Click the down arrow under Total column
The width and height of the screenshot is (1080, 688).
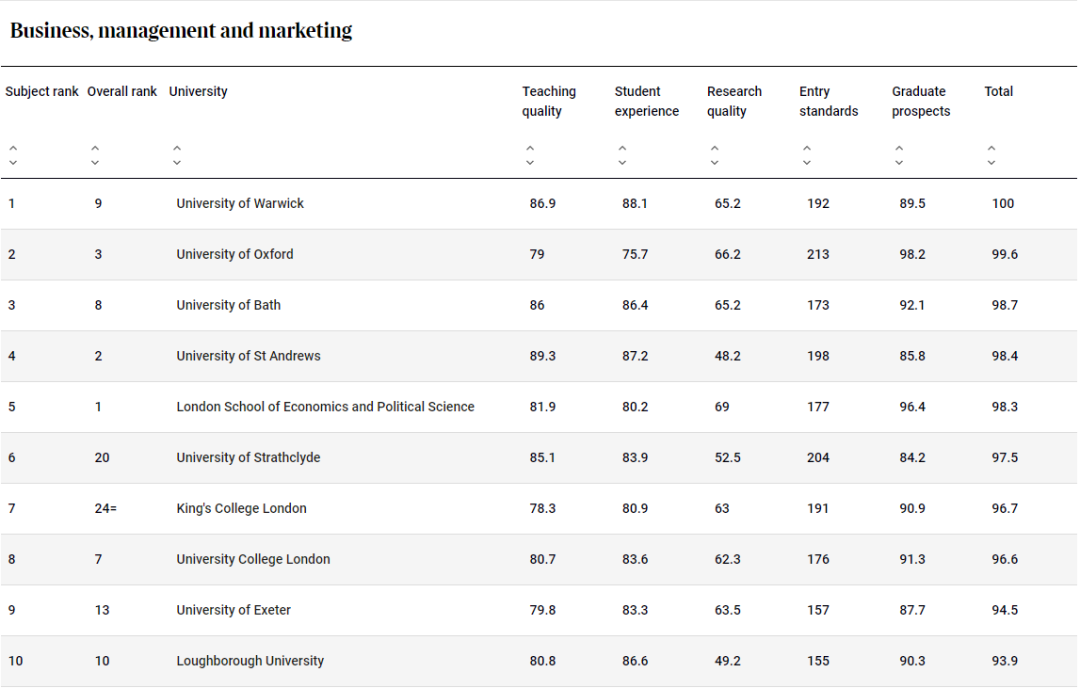tap(992, 162)
